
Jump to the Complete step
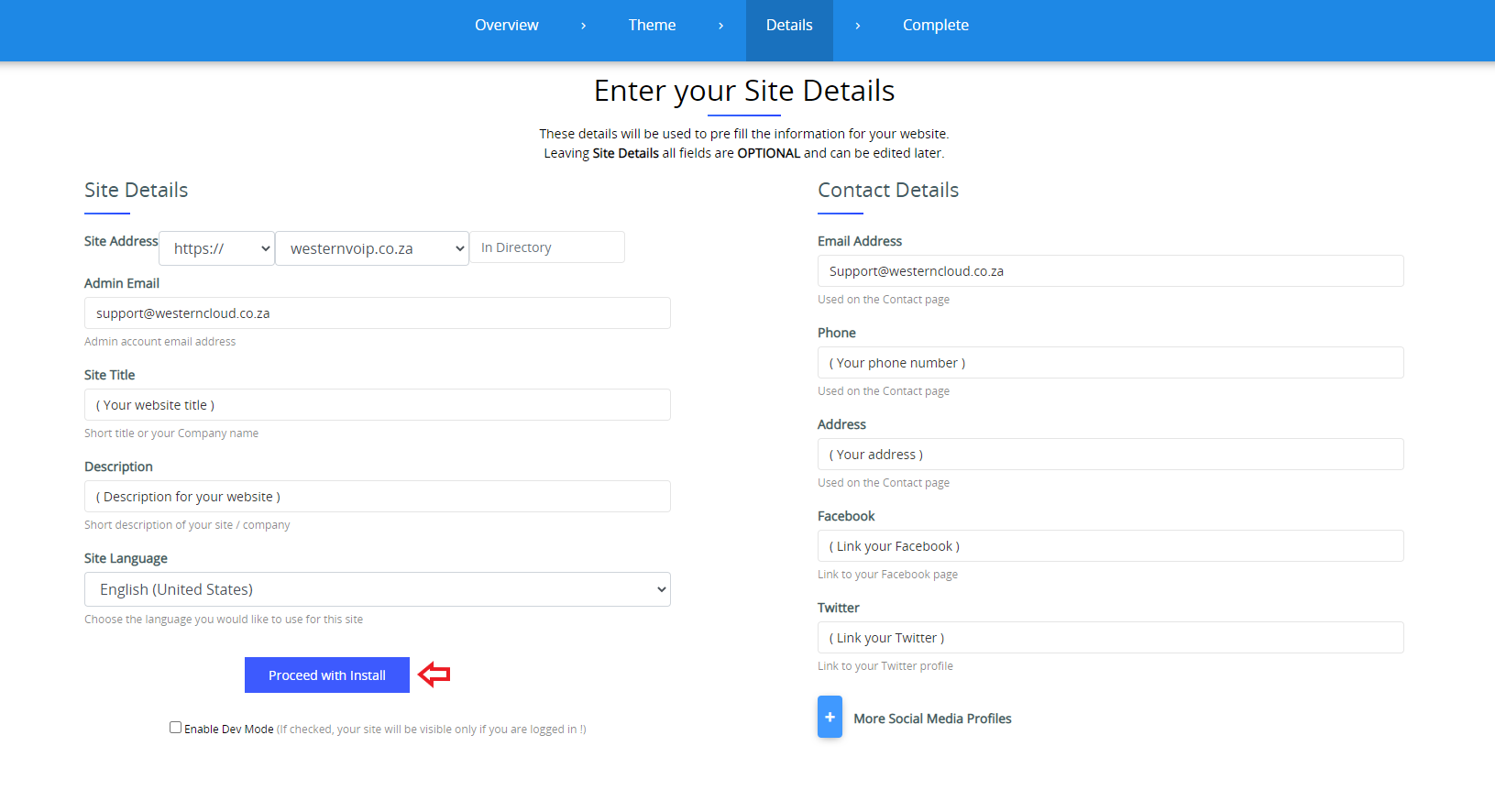click(x=935, y=26)
